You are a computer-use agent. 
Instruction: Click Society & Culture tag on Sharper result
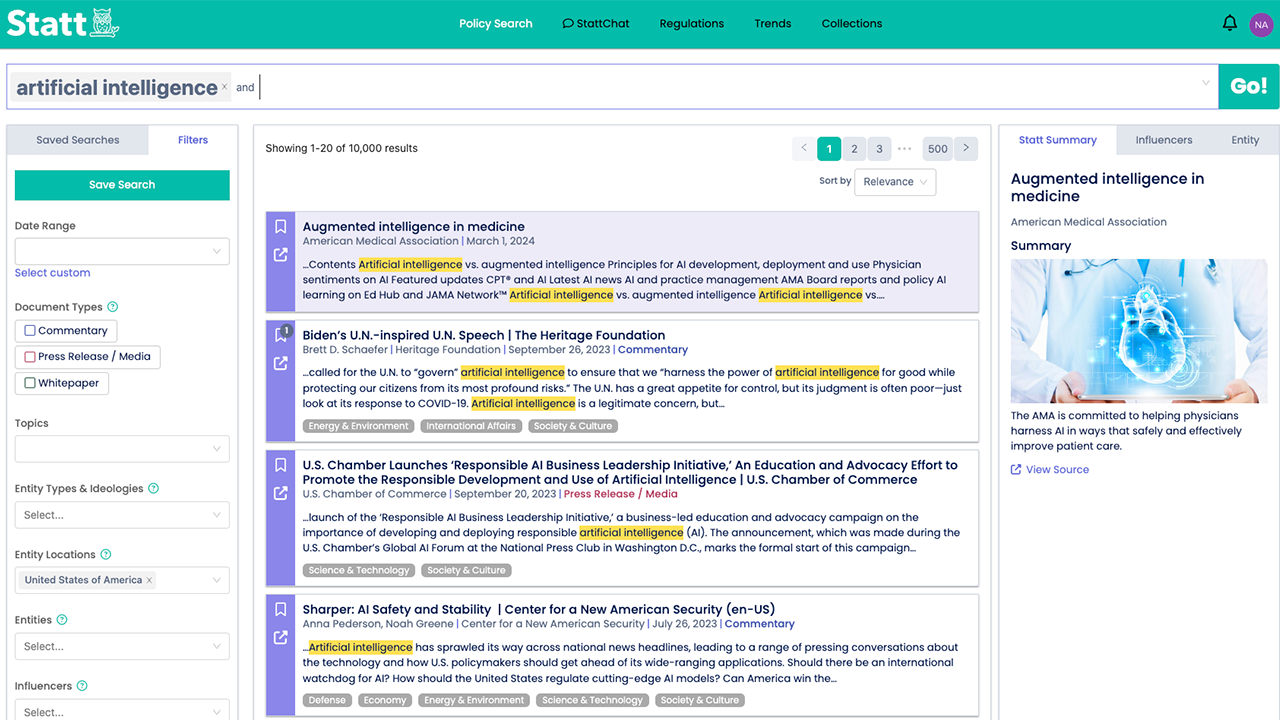tap(700, 700)
